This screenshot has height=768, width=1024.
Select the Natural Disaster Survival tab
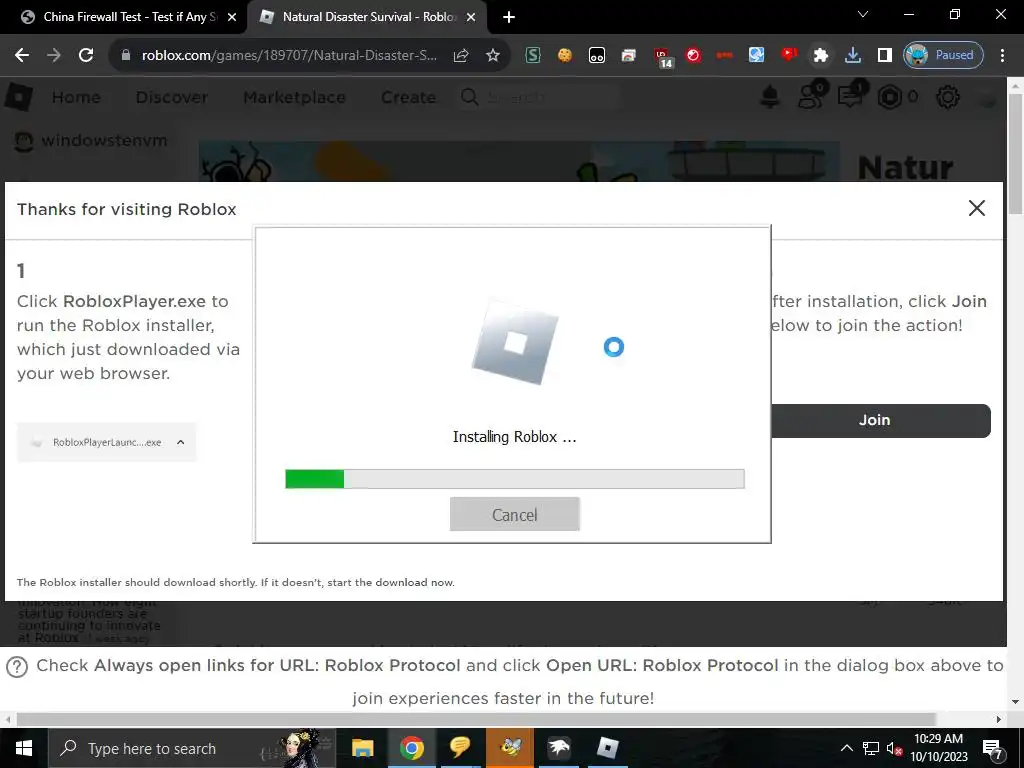[366, 17]
